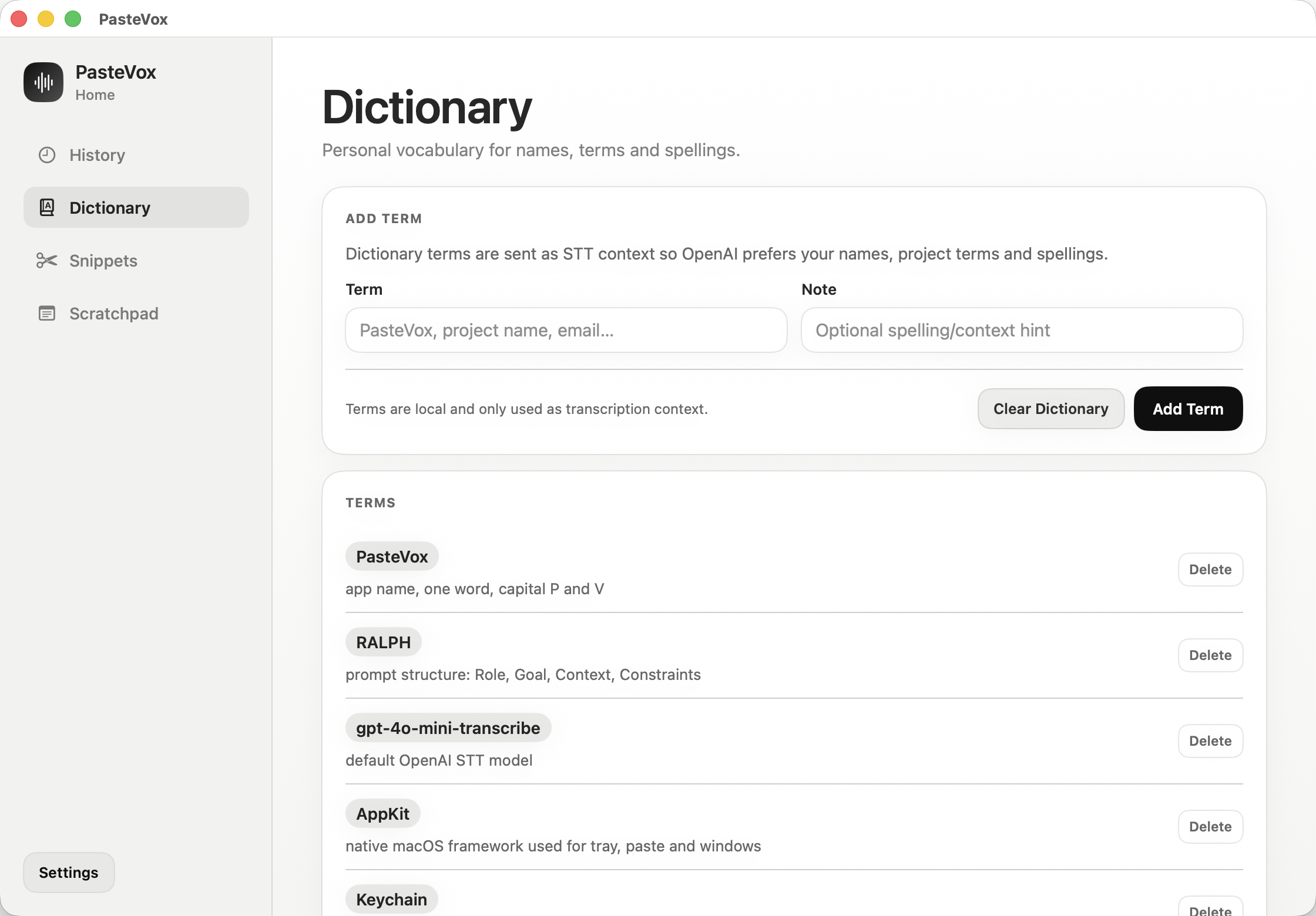Click the note 'prompt structure: Role, Goal, Context, Constraints'
Screen dimensions: 1316x916
click(x=523, y=675)
